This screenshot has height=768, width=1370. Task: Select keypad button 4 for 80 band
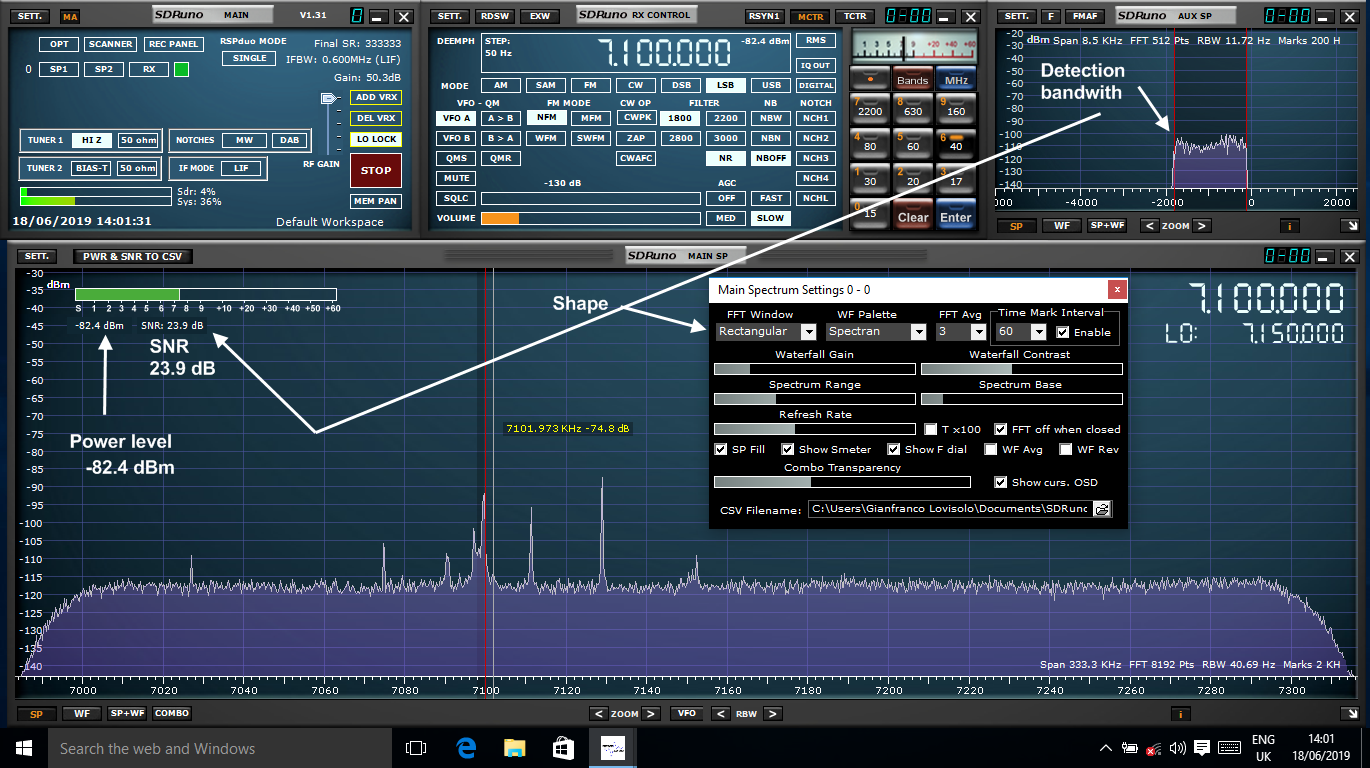pyautogui.click(x=869, y=142)
